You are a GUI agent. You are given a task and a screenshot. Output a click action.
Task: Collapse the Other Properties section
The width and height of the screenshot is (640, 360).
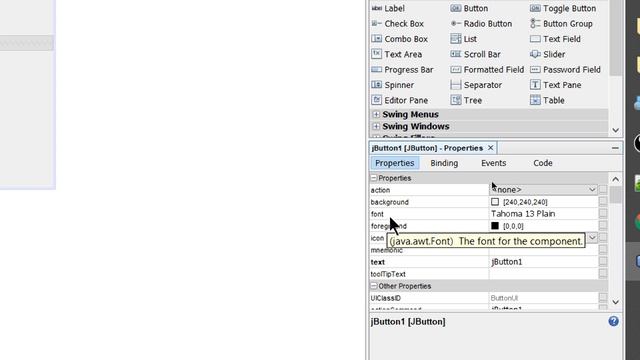click(374, 286)
